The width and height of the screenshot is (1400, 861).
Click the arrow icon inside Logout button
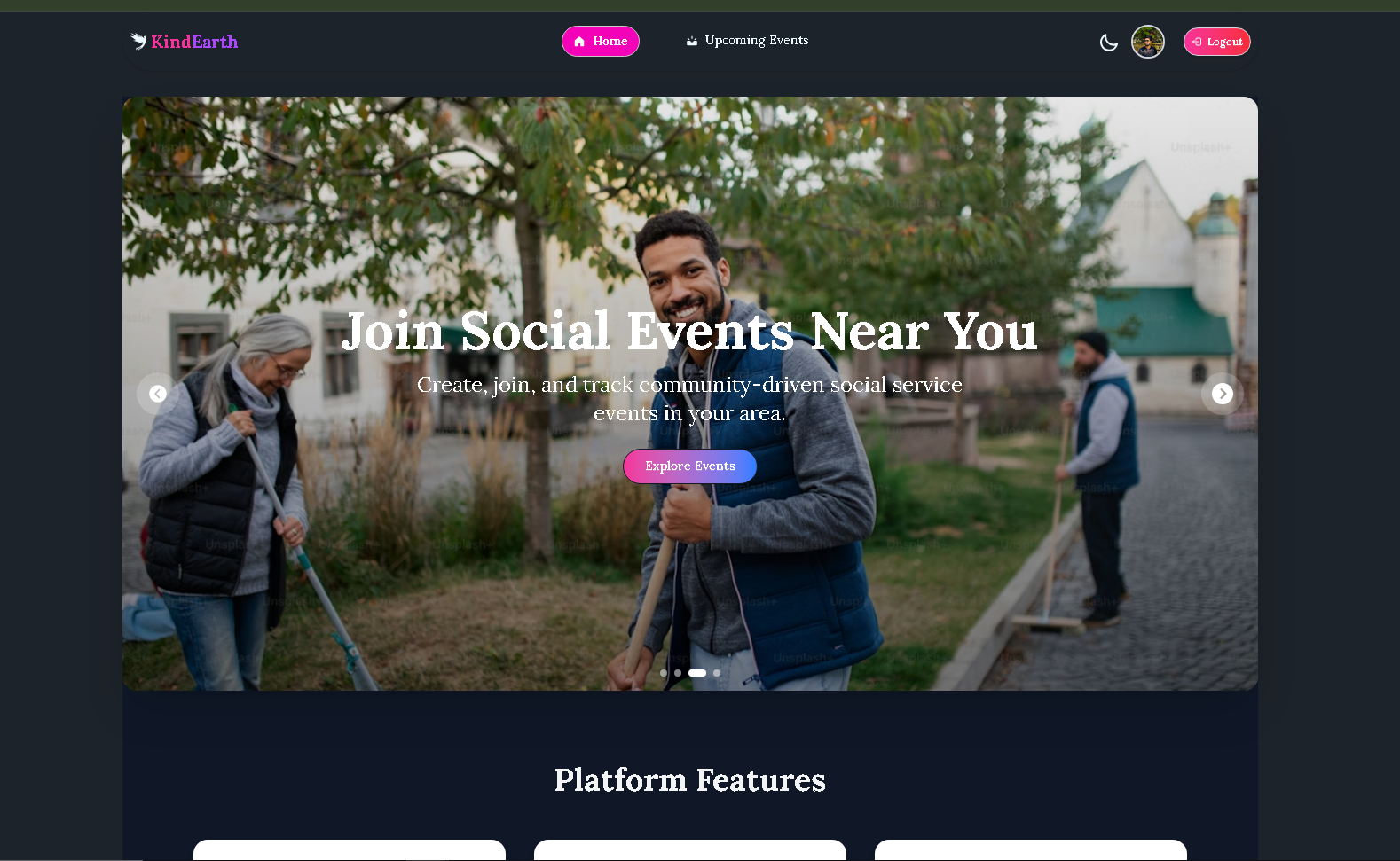1197,42
